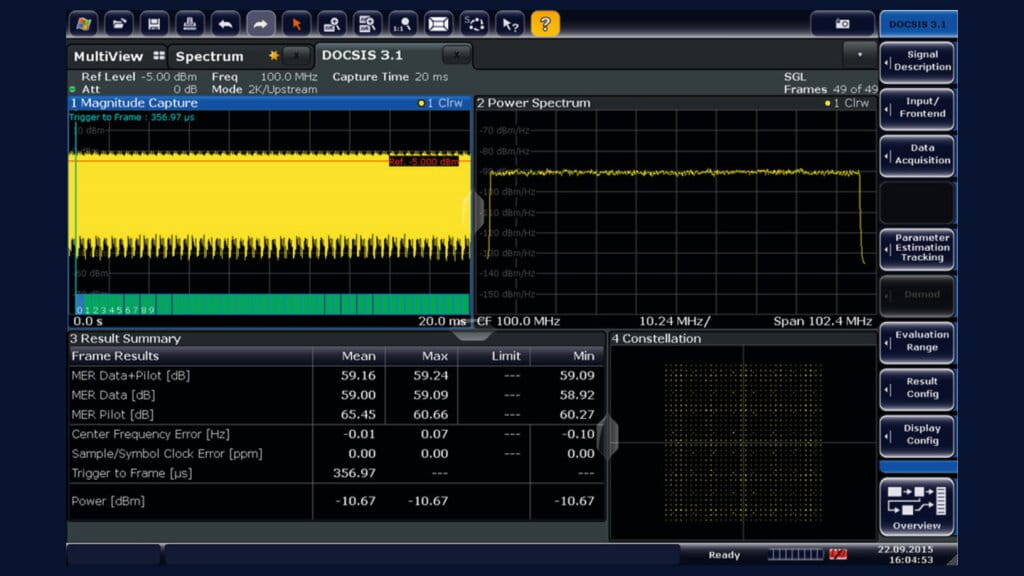
Task: Open the Signal Description dialog
Action: point(916,62)
